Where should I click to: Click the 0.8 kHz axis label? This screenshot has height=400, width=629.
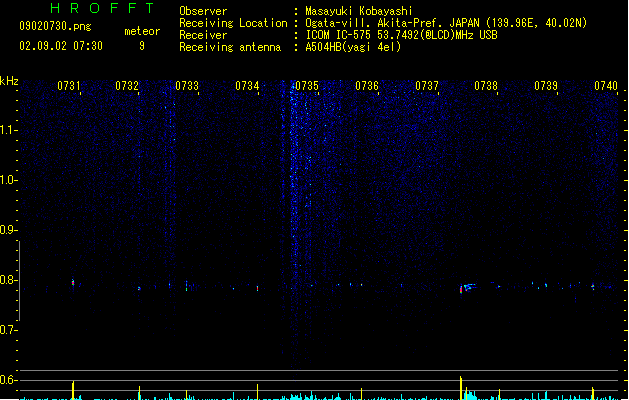click(x=8, y=280)
